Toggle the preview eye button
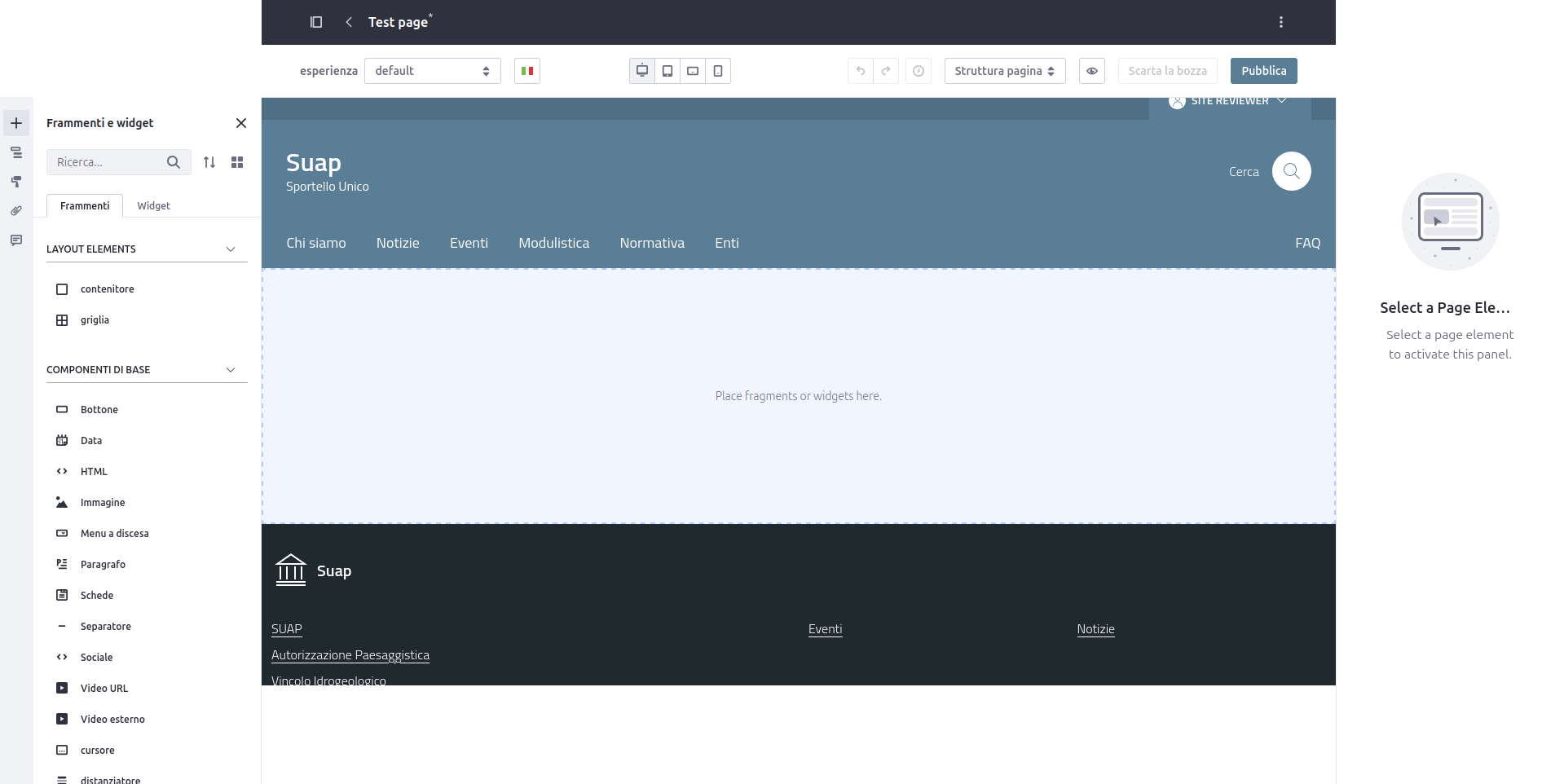The height and width of the screenshot is (784, 1564). (x=1092, y=71)
